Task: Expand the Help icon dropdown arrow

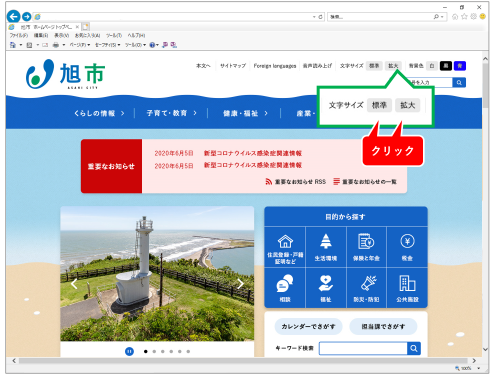Action: coord(157,45)
